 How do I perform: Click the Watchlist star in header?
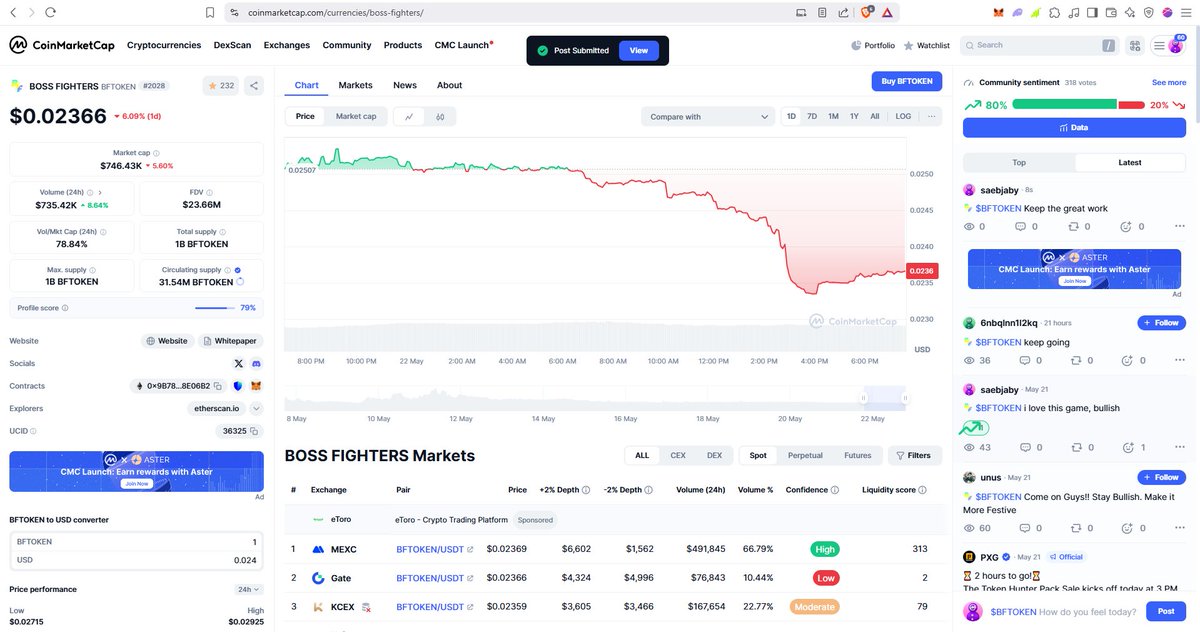(908, 45)
